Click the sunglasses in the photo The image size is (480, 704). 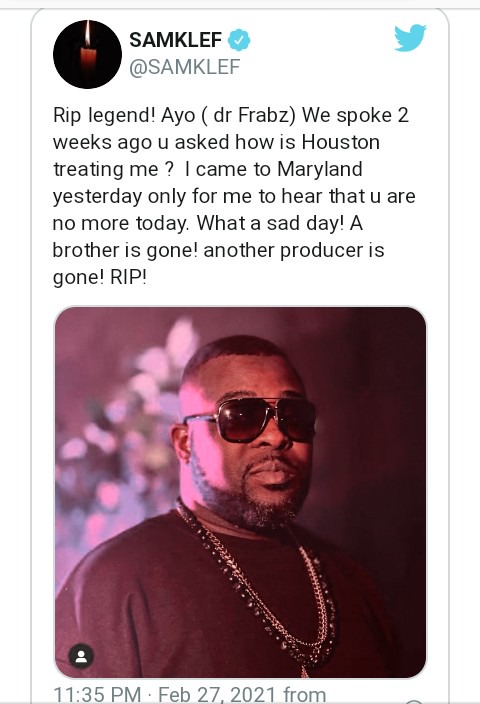point(251,419)
